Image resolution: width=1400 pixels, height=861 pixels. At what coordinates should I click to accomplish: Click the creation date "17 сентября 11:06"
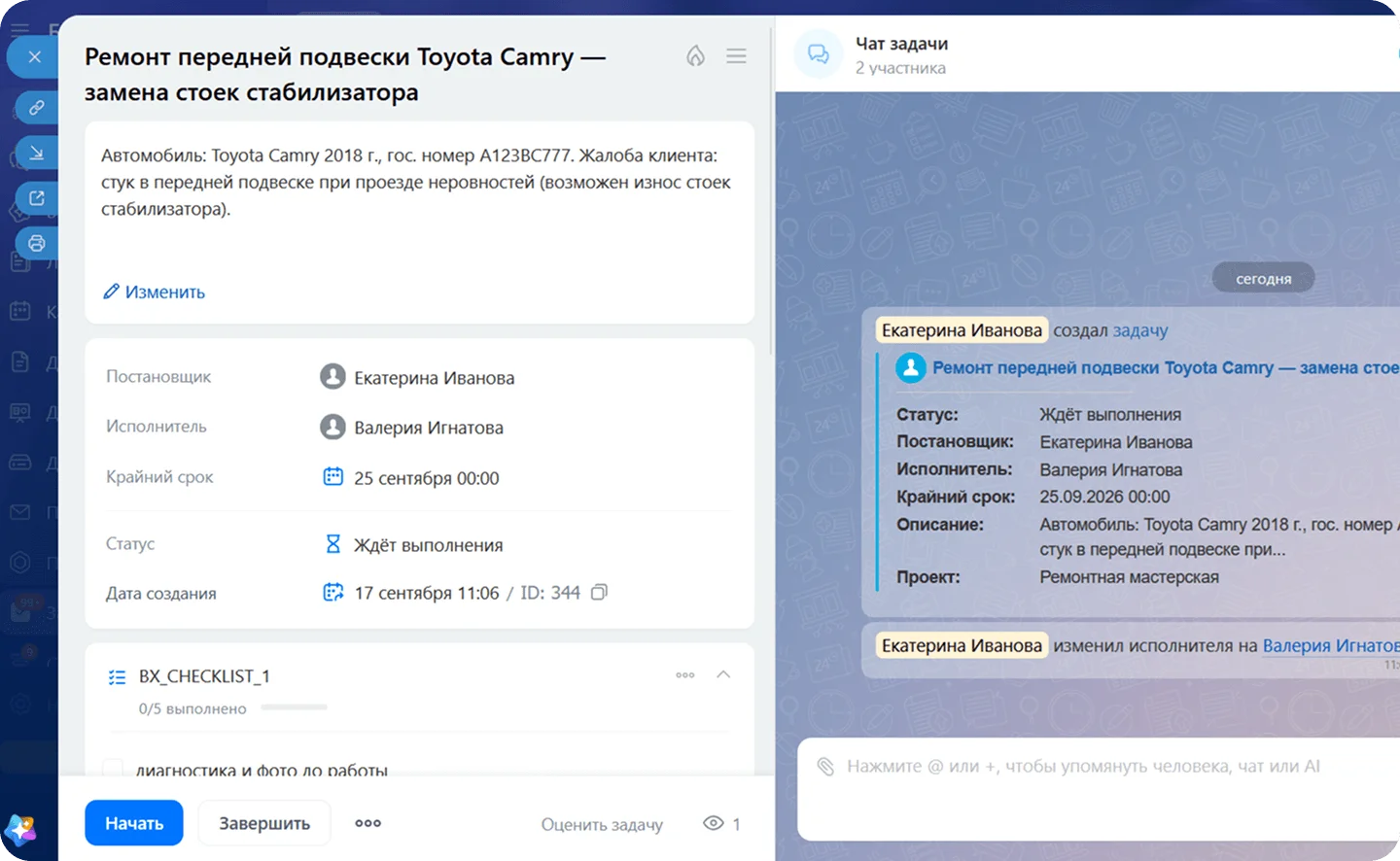(x=426, y=593)
